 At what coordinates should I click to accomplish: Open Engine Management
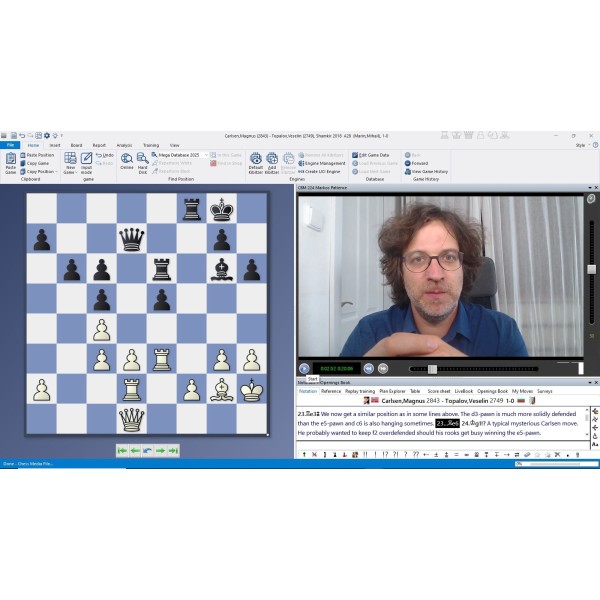point(322,163)
